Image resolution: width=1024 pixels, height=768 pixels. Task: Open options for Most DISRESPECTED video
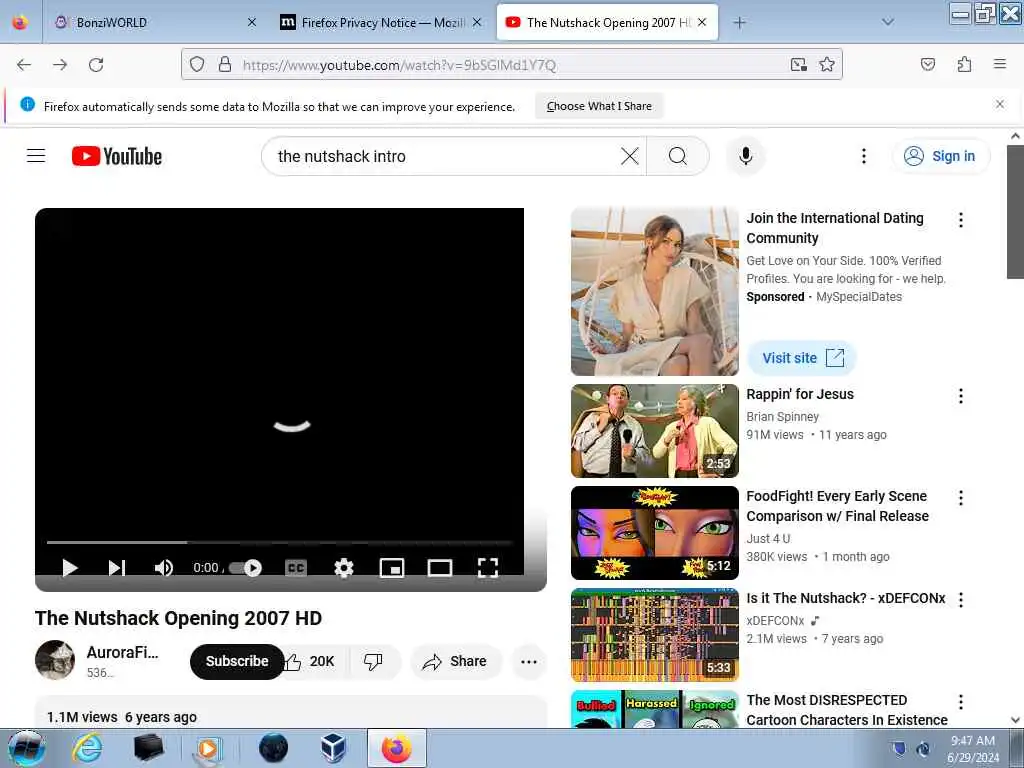tap(961, 702)
